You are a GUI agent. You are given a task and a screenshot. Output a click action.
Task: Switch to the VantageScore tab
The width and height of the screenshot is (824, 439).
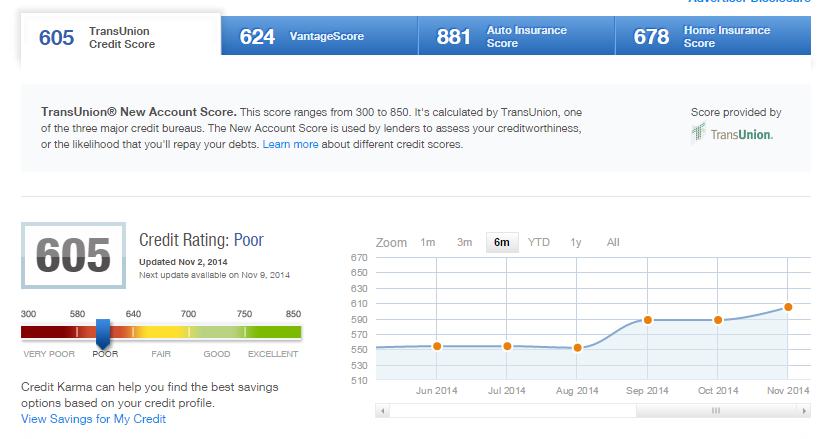coord(320,36)
